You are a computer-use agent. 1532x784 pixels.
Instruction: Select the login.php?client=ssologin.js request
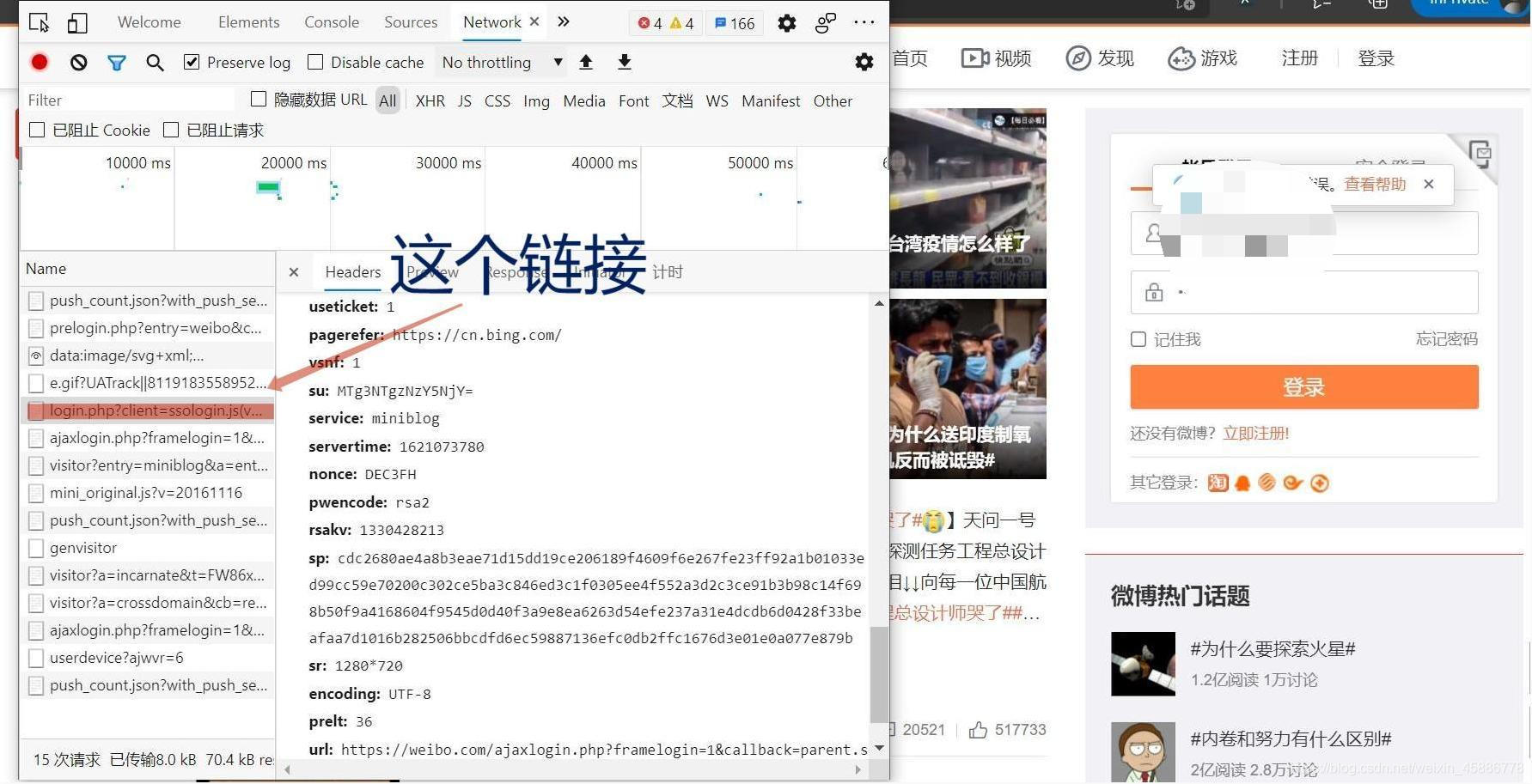click(x=147, y=410)
